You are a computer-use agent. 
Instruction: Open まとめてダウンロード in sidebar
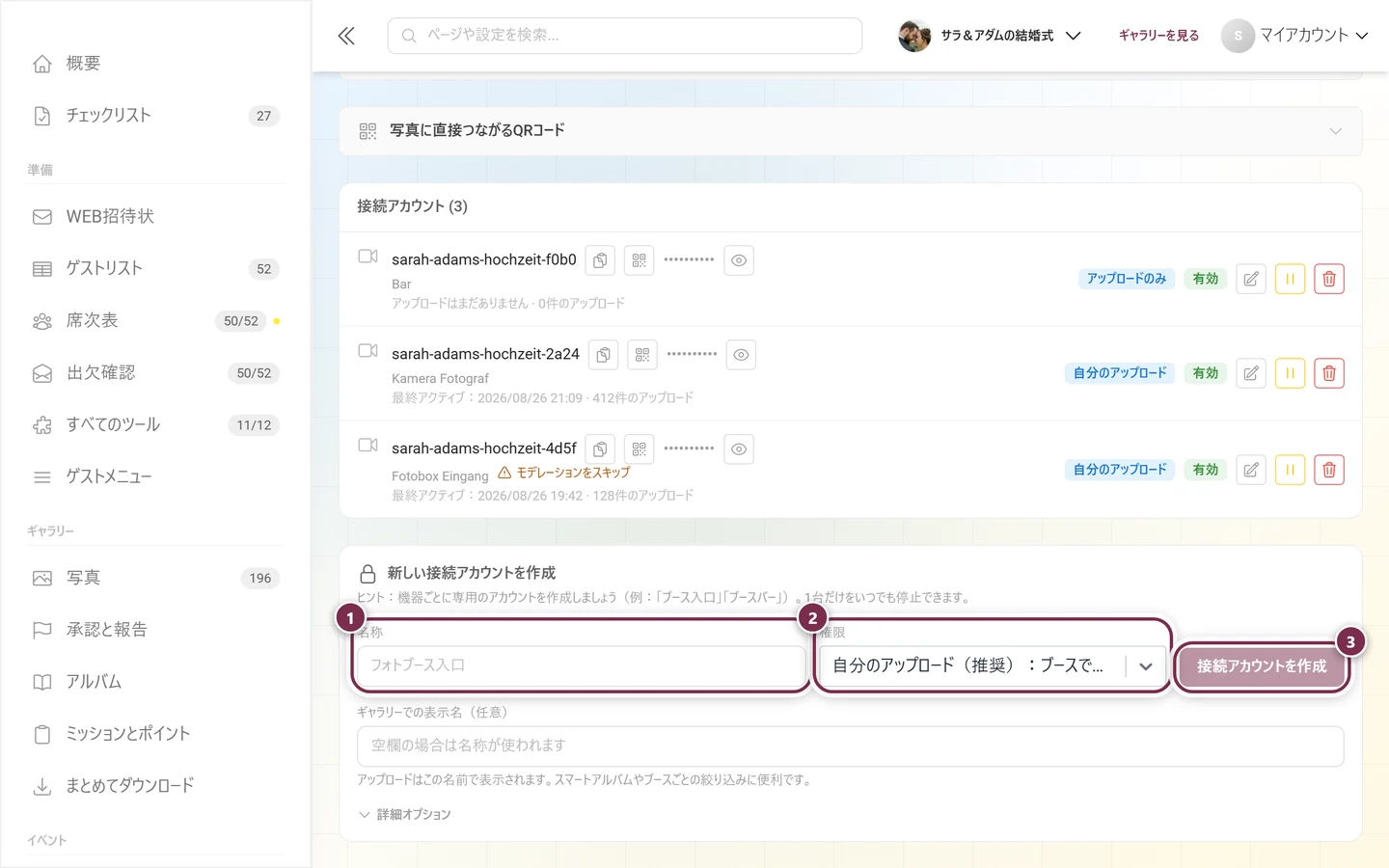point(156,786)
